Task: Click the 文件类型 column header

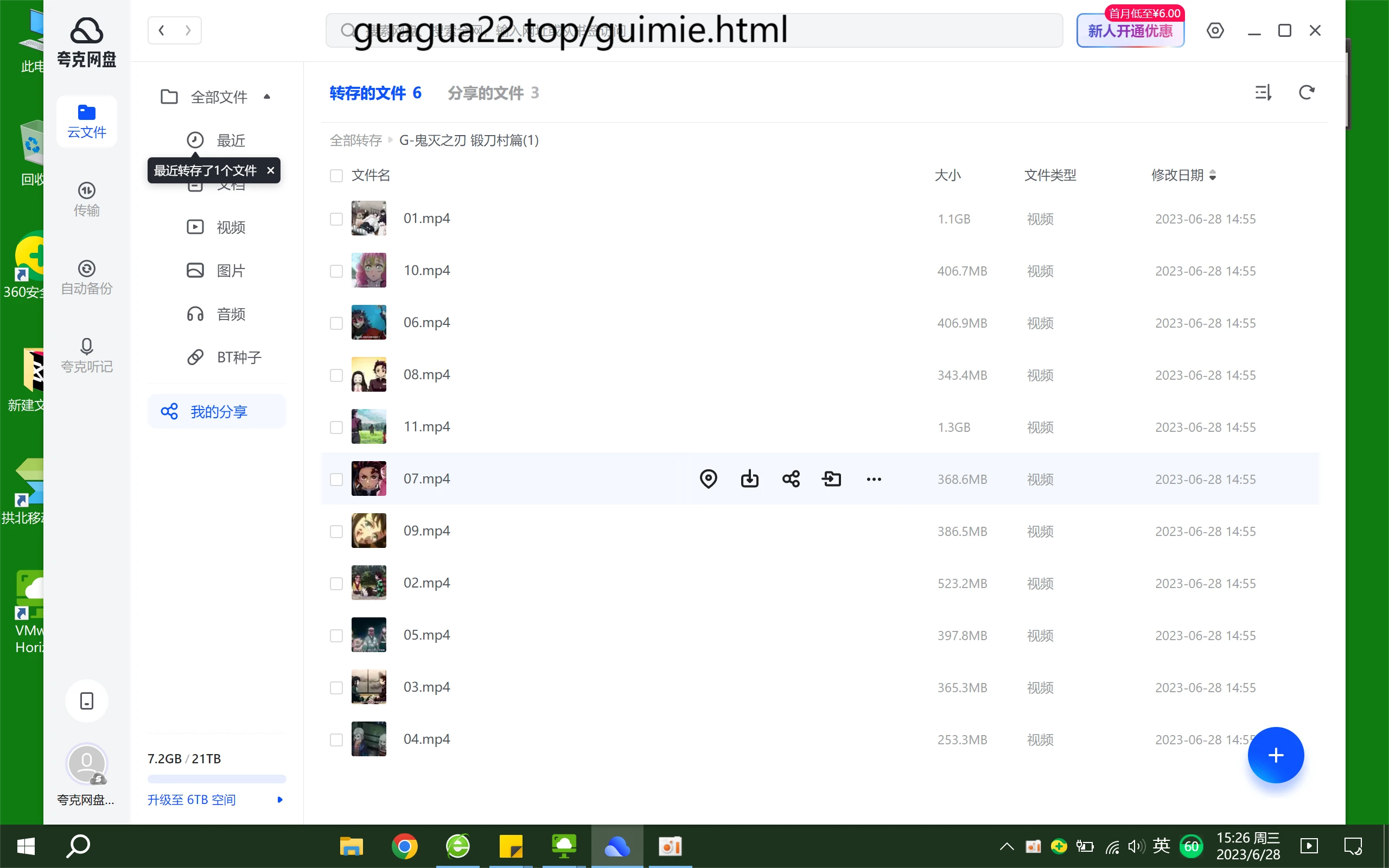Action: click(1050, 175)
